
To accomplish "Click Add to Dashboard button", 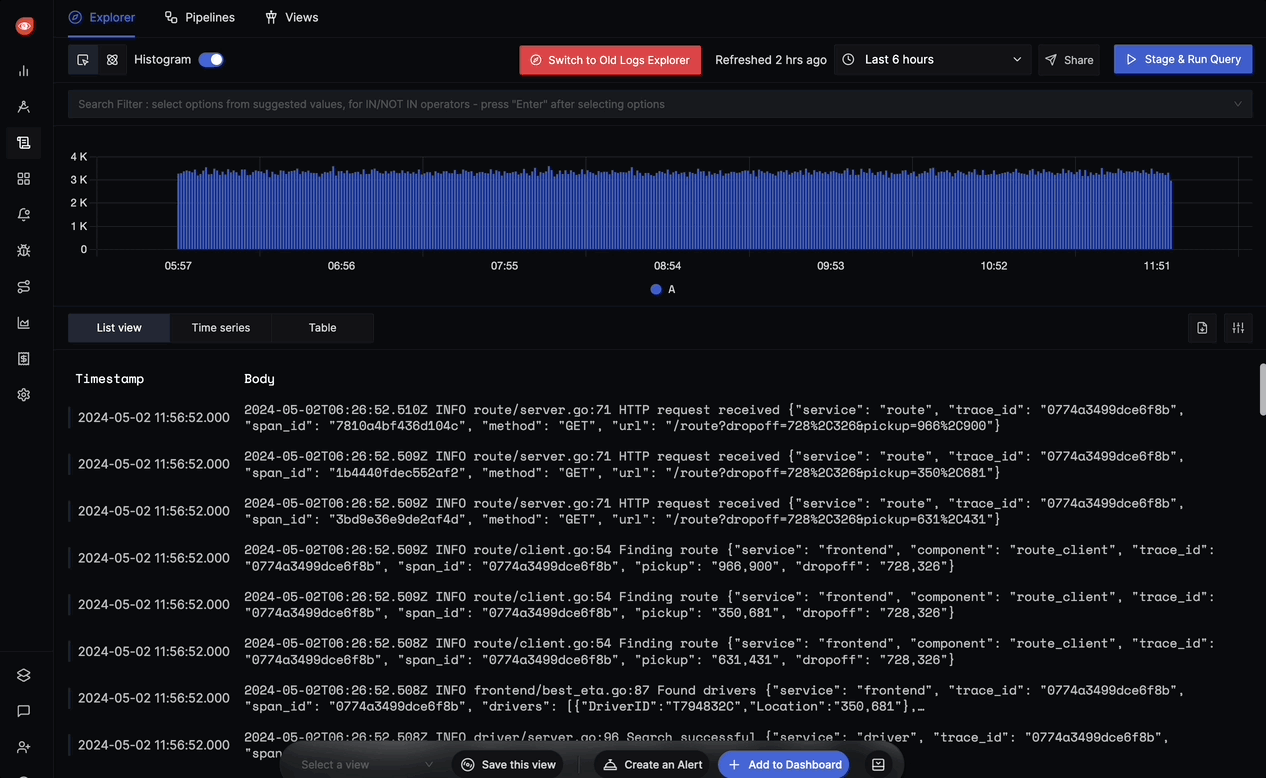I will pyautogui.click(x=785, y=765).
